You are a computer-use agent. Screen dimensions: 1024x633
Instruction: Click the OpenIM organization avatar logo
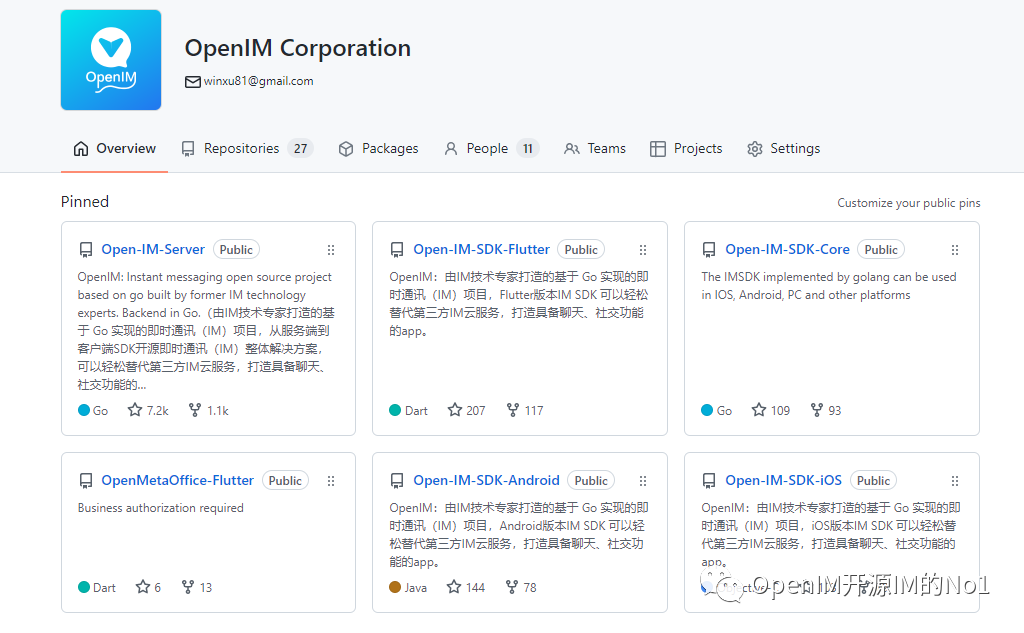(x=111, y=60)
